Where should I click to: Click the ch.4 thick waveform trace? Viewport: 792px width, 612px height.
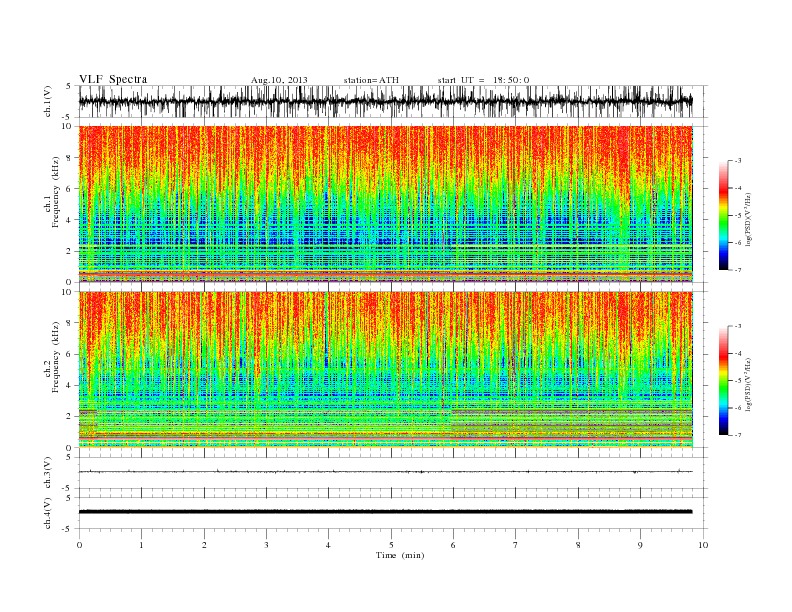[x=386, y=512]
